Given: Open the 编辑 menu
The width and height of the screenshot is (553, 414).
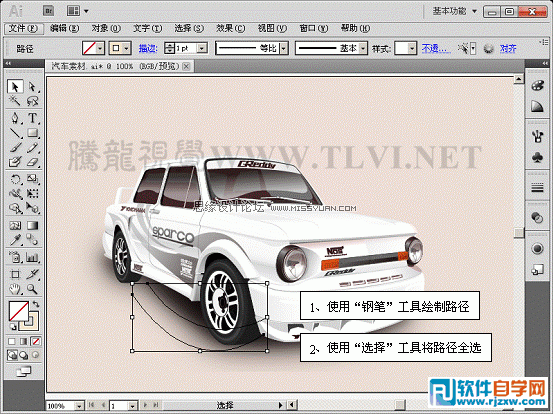Looking at the screenshot, I should [x=65, y=28].
